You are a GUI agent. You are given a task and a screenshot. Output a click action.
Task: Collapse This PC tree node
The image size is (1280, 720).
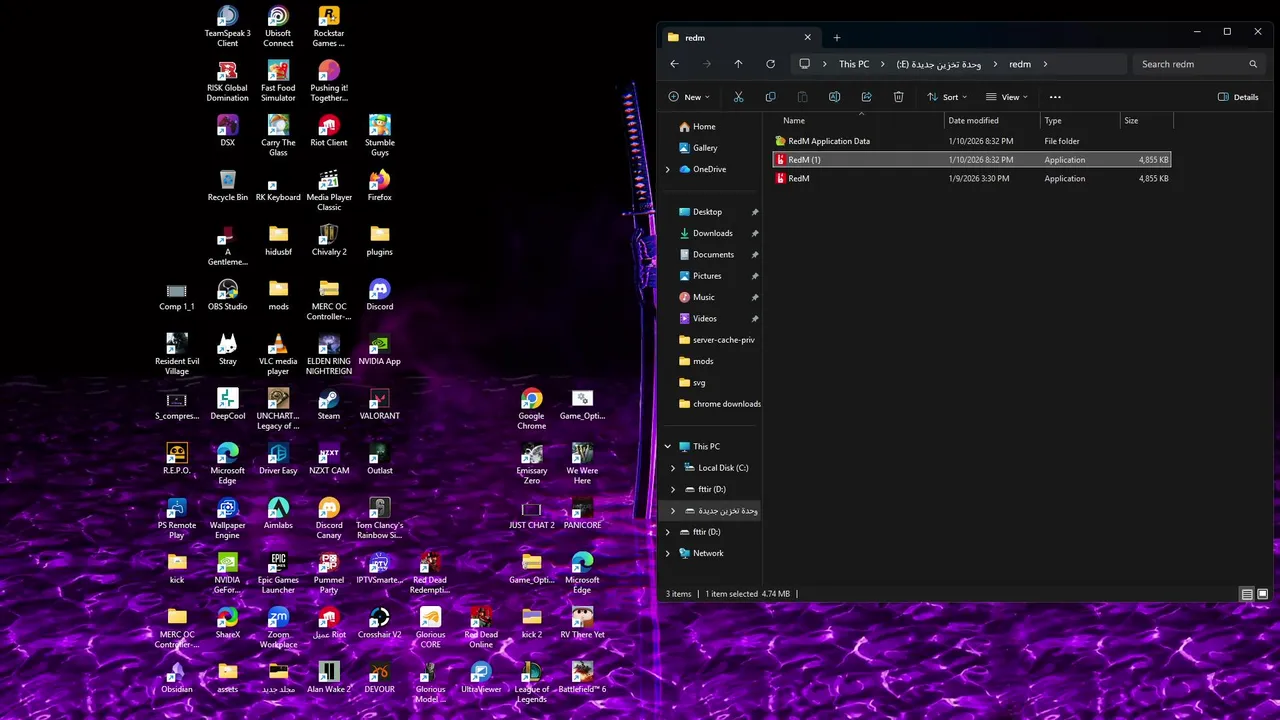(x=667, y=446)
